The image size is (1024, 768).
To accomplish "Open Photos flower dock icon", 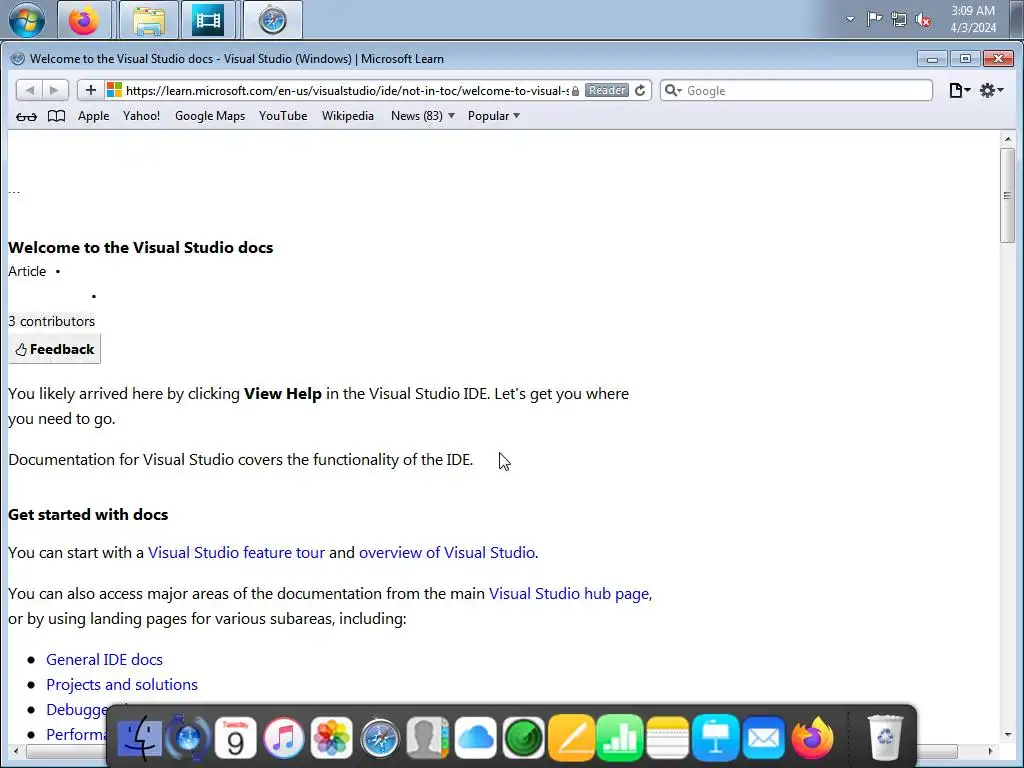I will click(332, 738).
